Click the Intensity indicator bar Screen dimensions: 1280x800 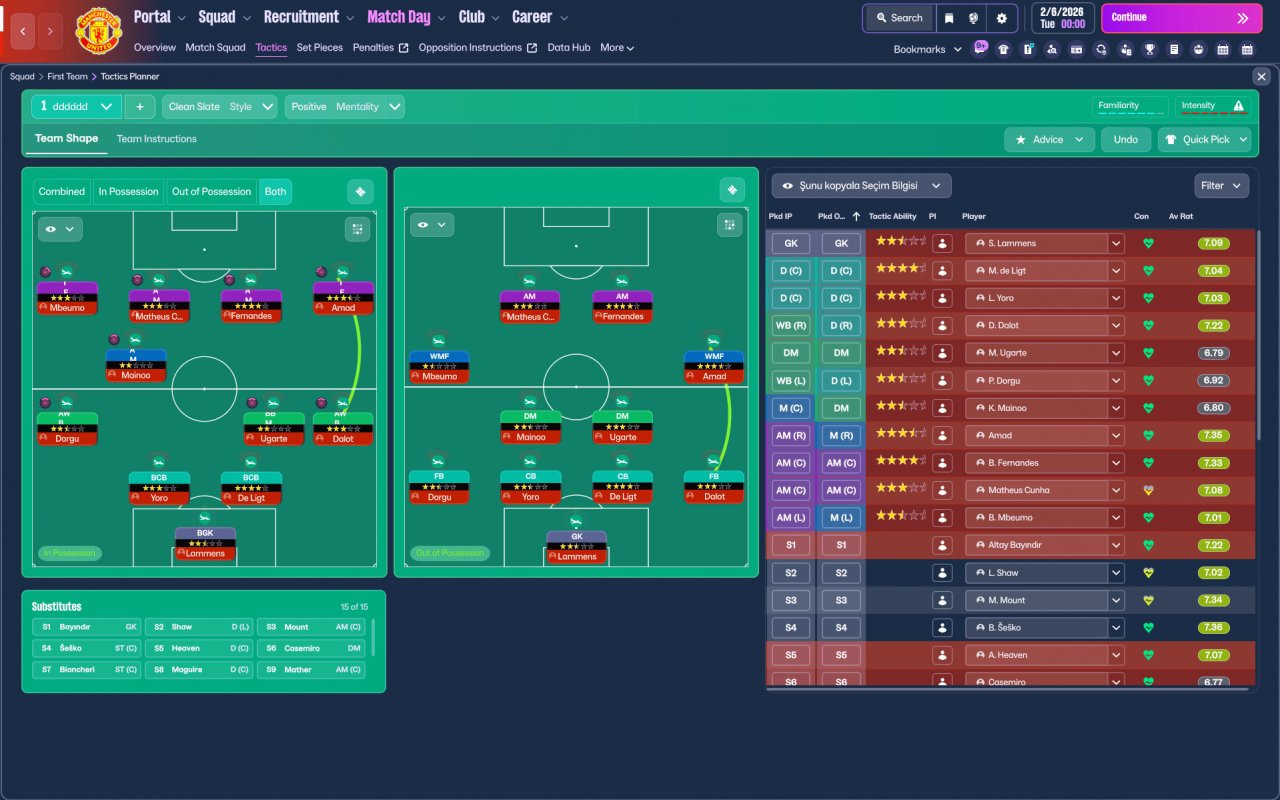(x=1213, y=107)
